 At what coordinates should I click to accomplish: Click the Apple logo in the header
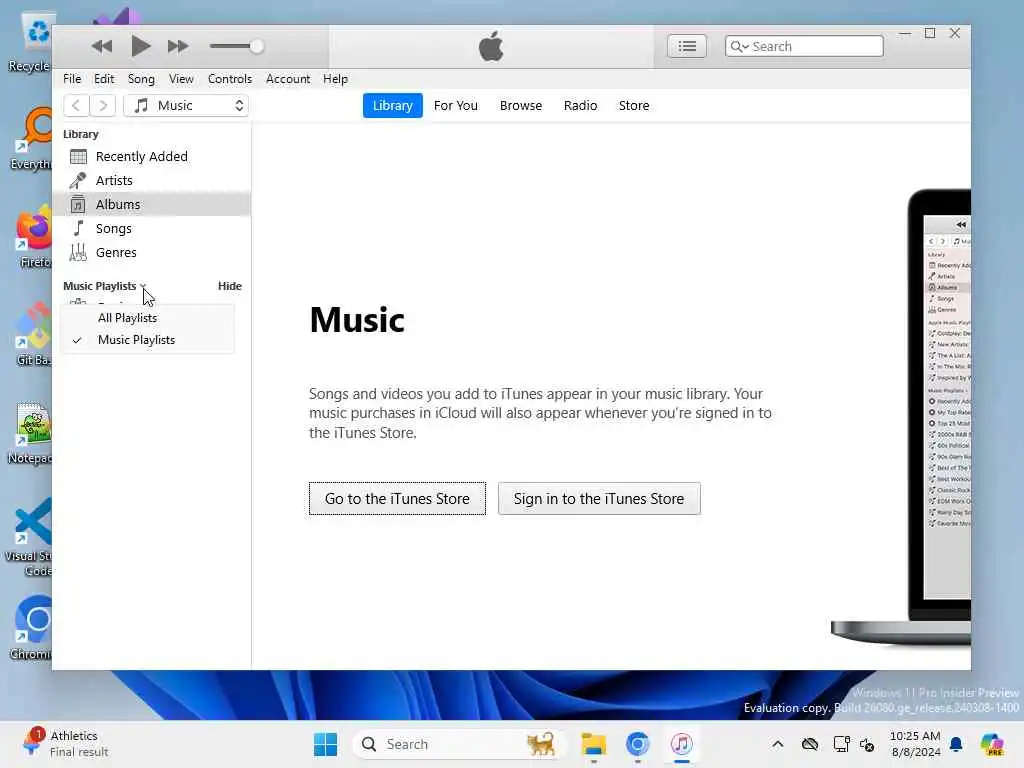pyautogui.click(x=491, y=46)
